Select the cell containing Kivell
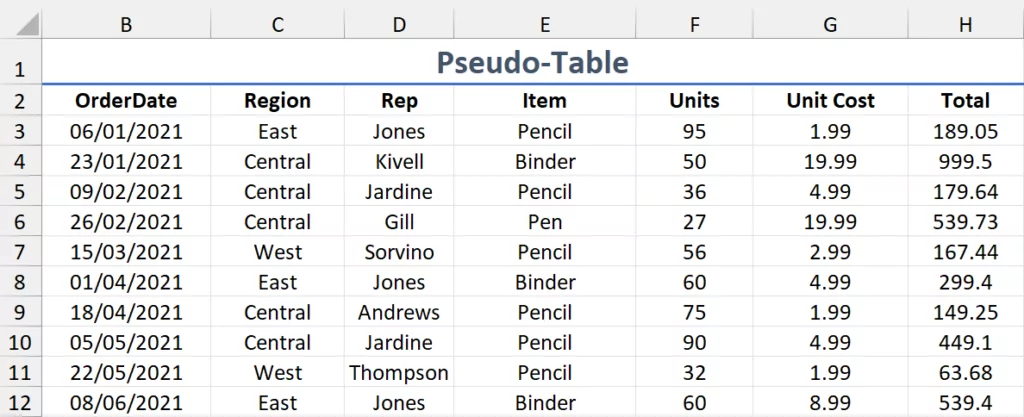Screen dimensions: 1024x417 (x=399, y=162)
